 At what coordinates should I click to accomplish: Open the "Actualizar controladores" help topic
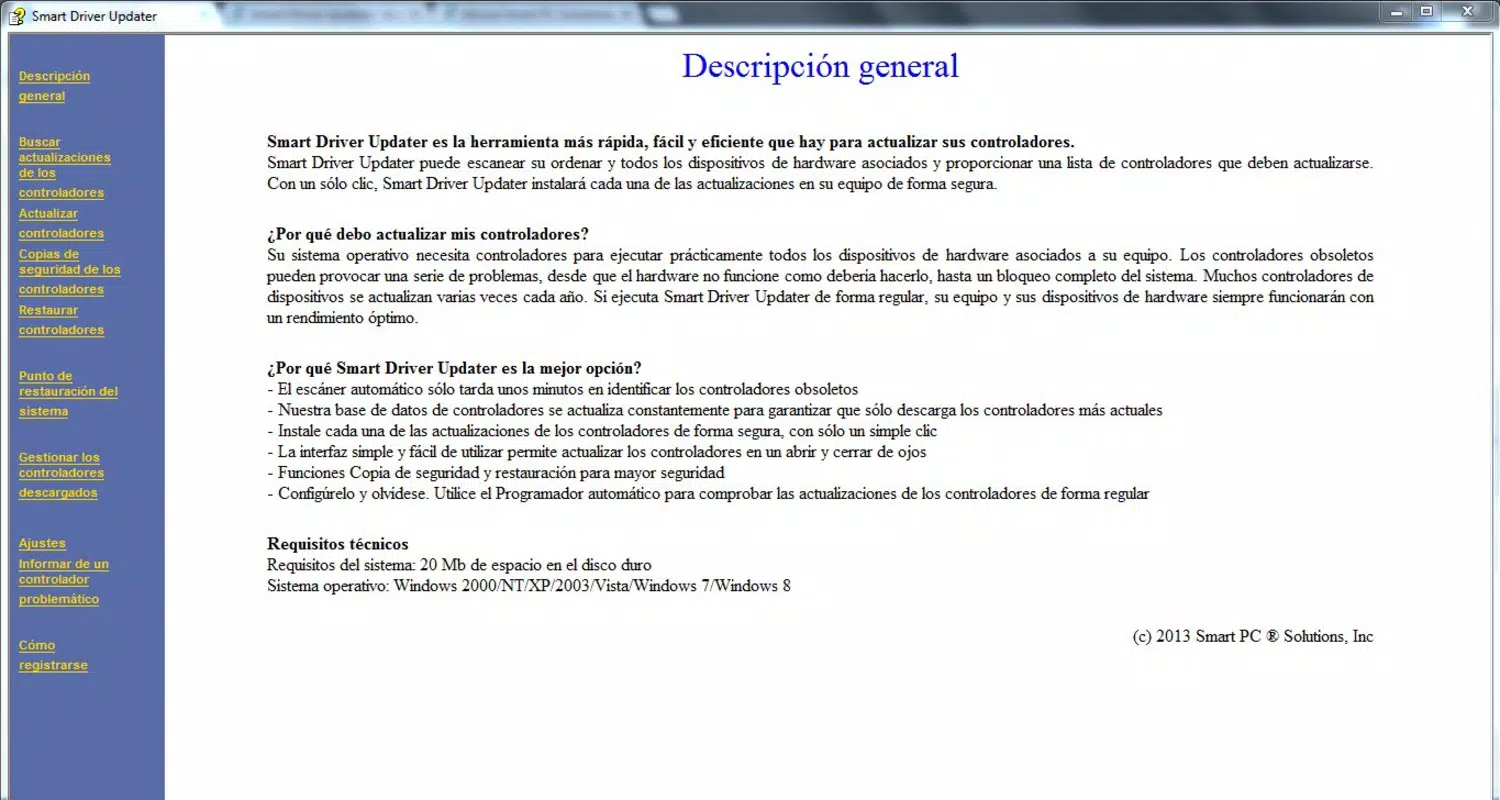click(61, 223)
